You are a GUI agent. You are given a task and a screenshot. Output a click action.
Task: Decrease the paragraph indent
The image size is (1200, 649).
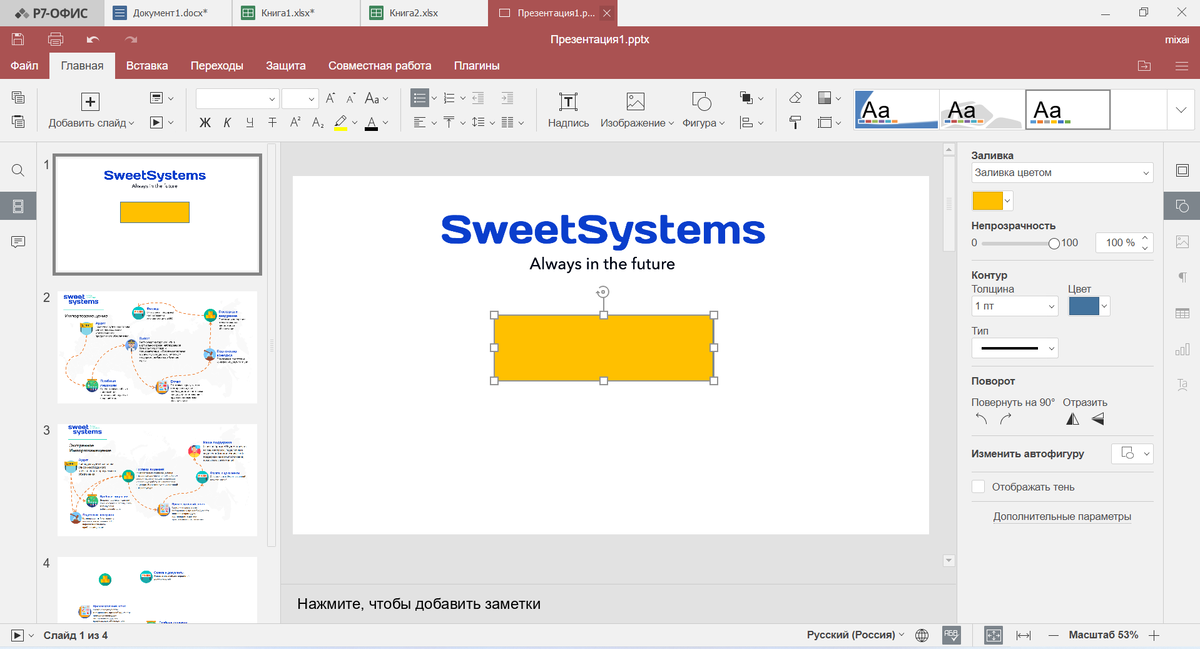click(478, 98)
